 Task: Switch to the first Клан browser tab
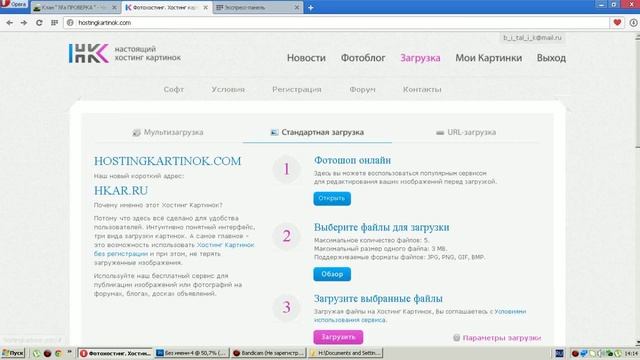point(76,7)
